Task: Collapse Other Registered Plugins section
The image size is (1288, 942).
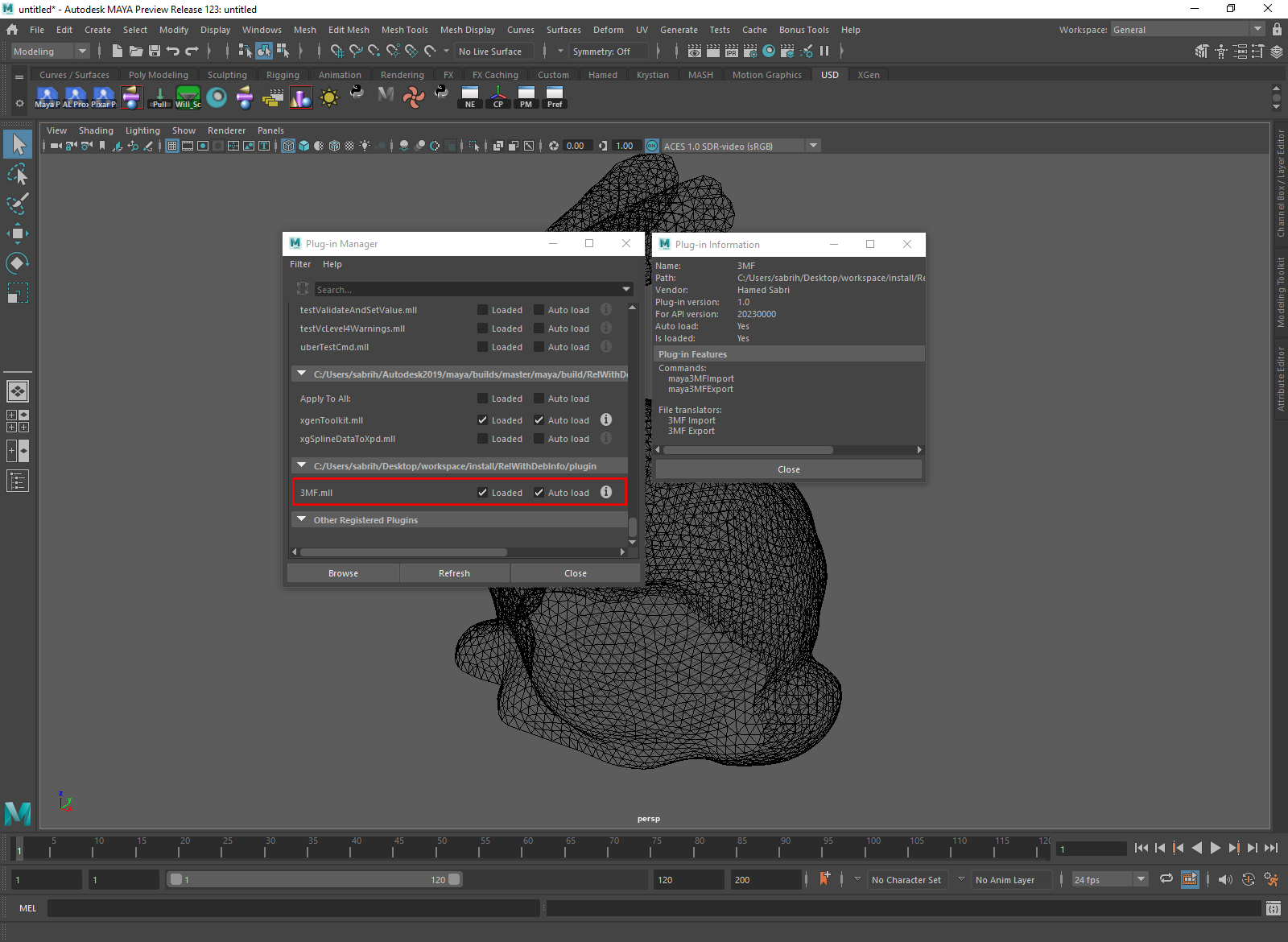Action: [302, 519]
